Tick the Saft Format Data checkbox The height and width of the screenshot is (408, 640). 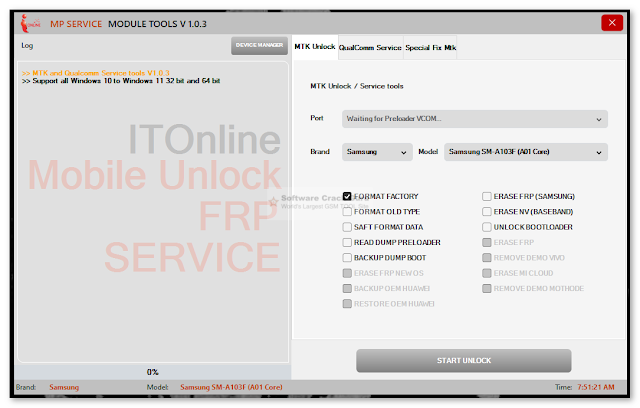coord(347,227)
